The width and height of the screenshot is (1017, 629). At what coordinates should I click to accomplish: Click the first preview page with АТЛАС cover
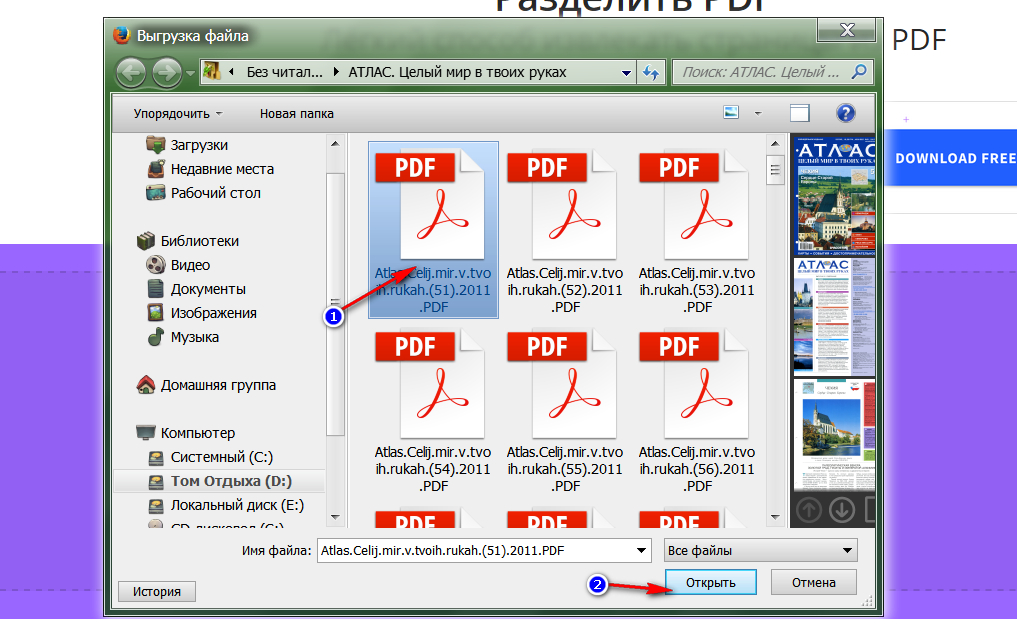(x=835, y=194)
